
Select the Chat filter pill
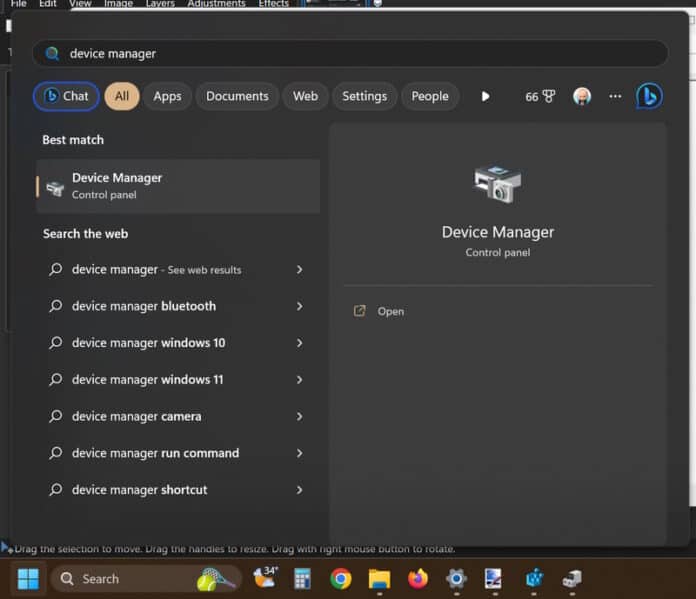66,96
